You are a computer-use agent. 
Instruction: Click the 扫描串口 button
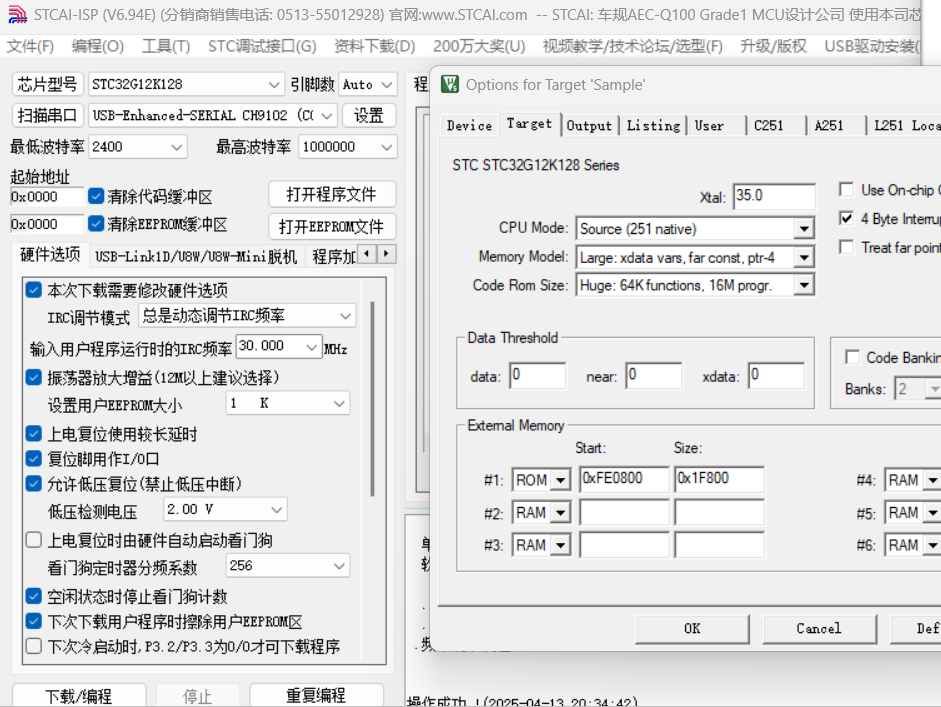pos(47,115)
